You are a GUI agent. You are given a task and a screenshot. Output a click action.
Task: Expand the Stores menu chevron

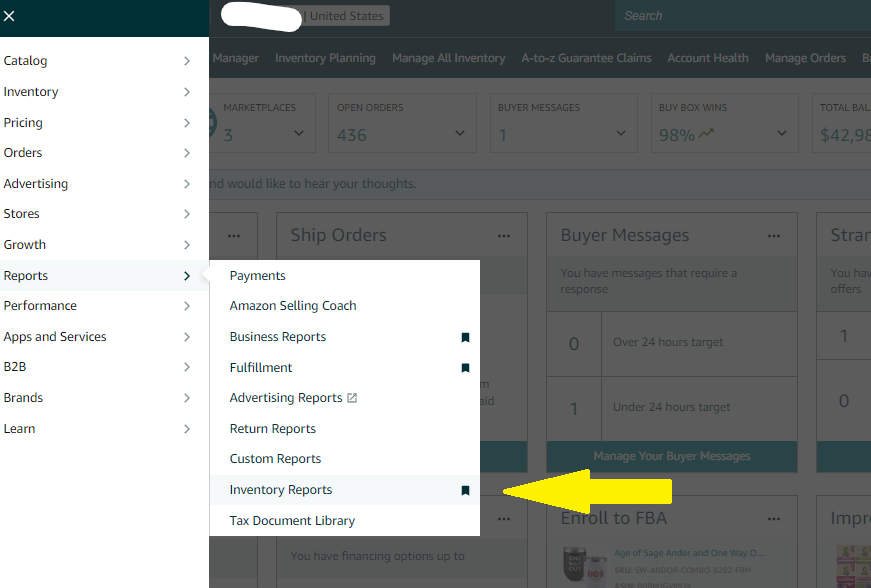(x=187, y=214)
